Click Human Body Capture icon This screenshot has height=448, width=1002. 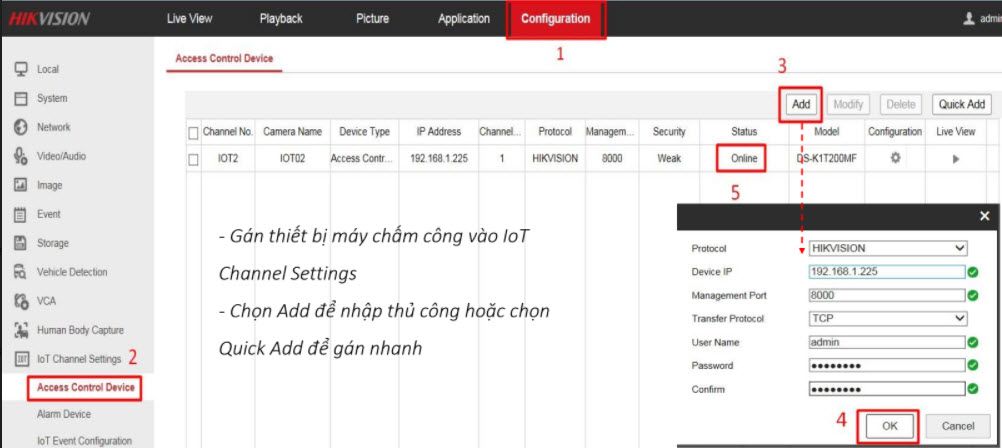pyautogui.click(x=21, y=330)
